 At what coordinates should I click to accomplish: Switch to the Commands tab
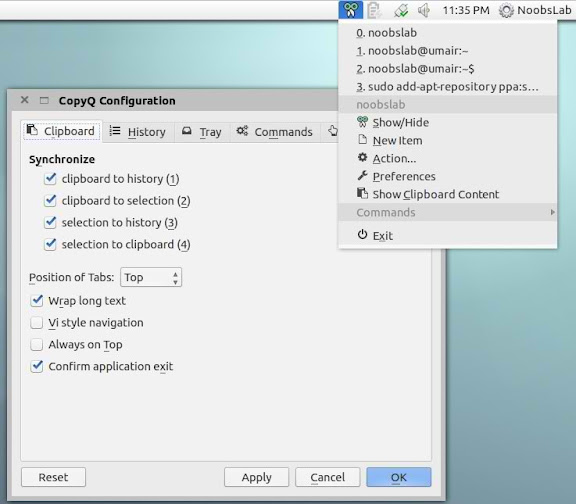tap(275, 132)
